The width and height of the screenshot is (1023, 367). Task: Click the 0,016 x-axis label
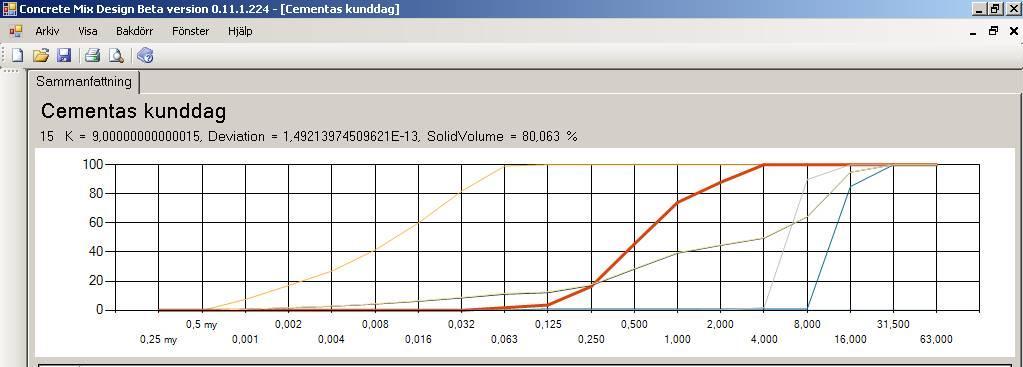418,340
